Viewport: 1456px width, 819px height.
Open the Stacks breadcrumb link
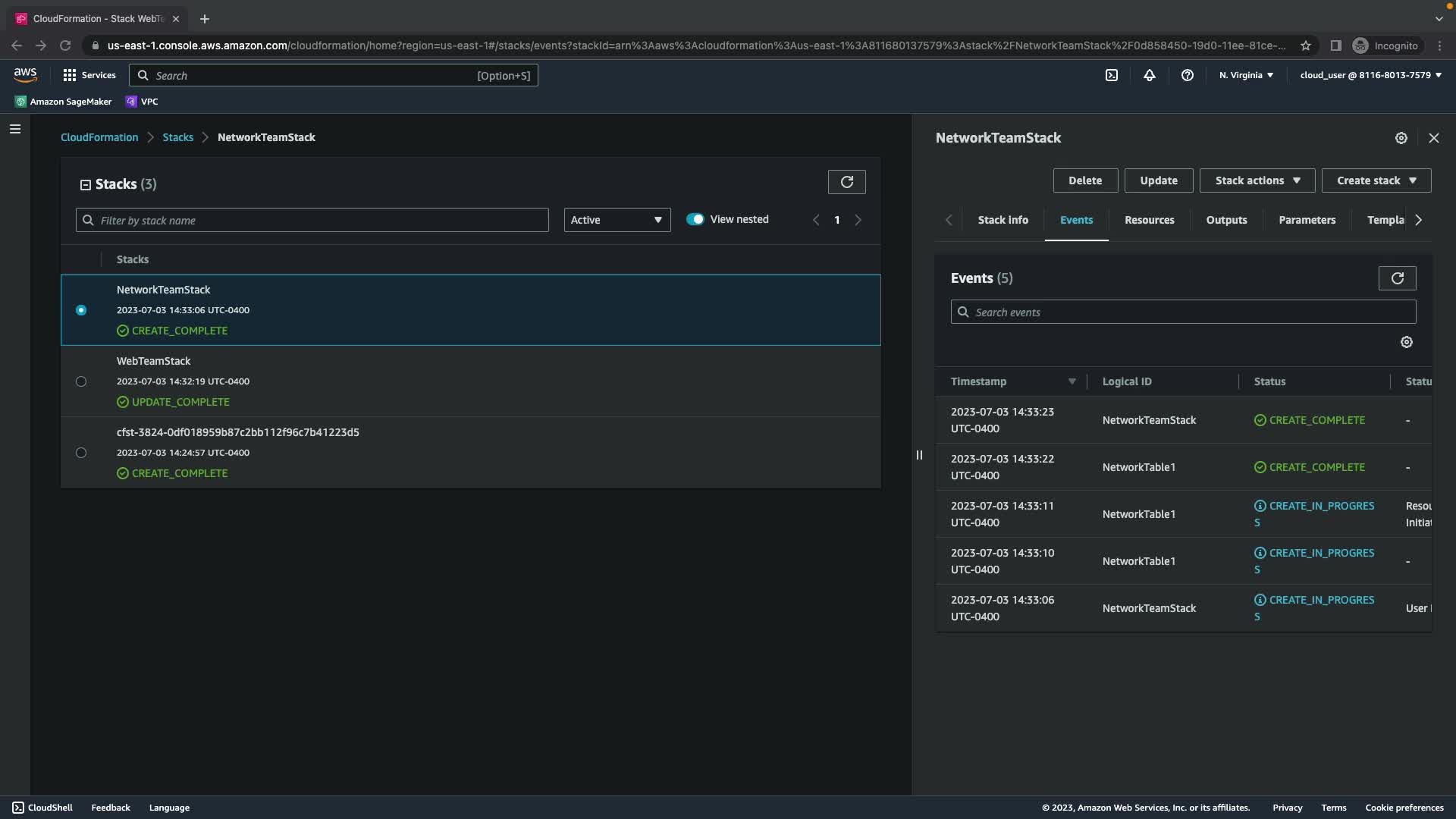coord(177,137)
